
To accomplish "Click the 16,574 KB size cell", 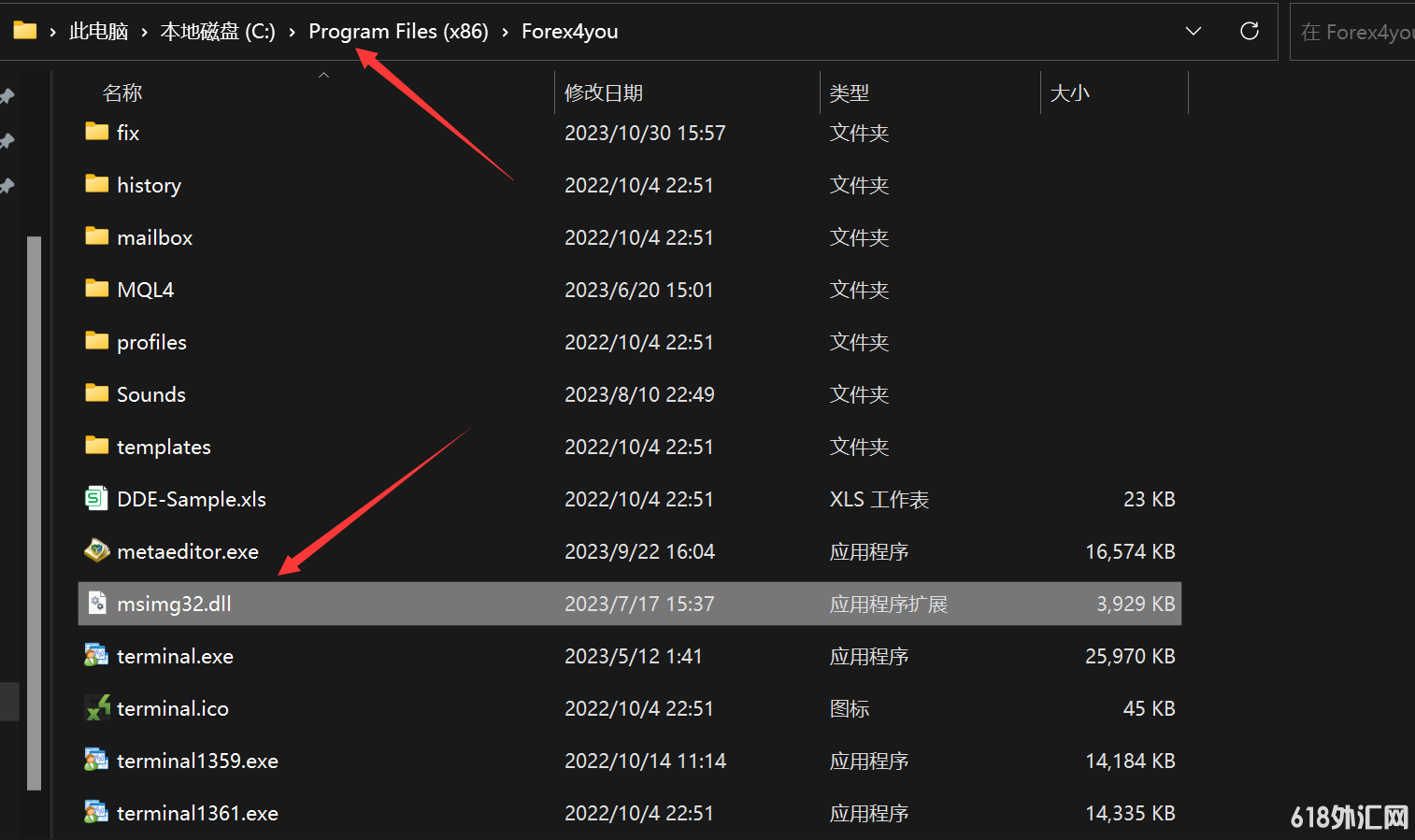I will coord(1130,551).
